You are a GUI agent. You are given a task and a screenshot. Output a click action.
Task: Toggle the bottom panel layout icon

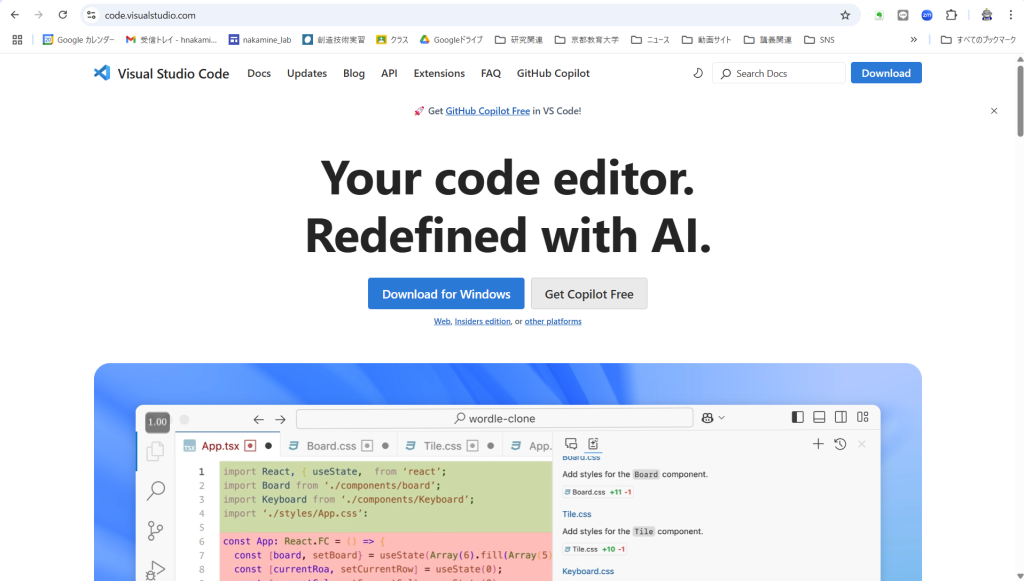819,417
